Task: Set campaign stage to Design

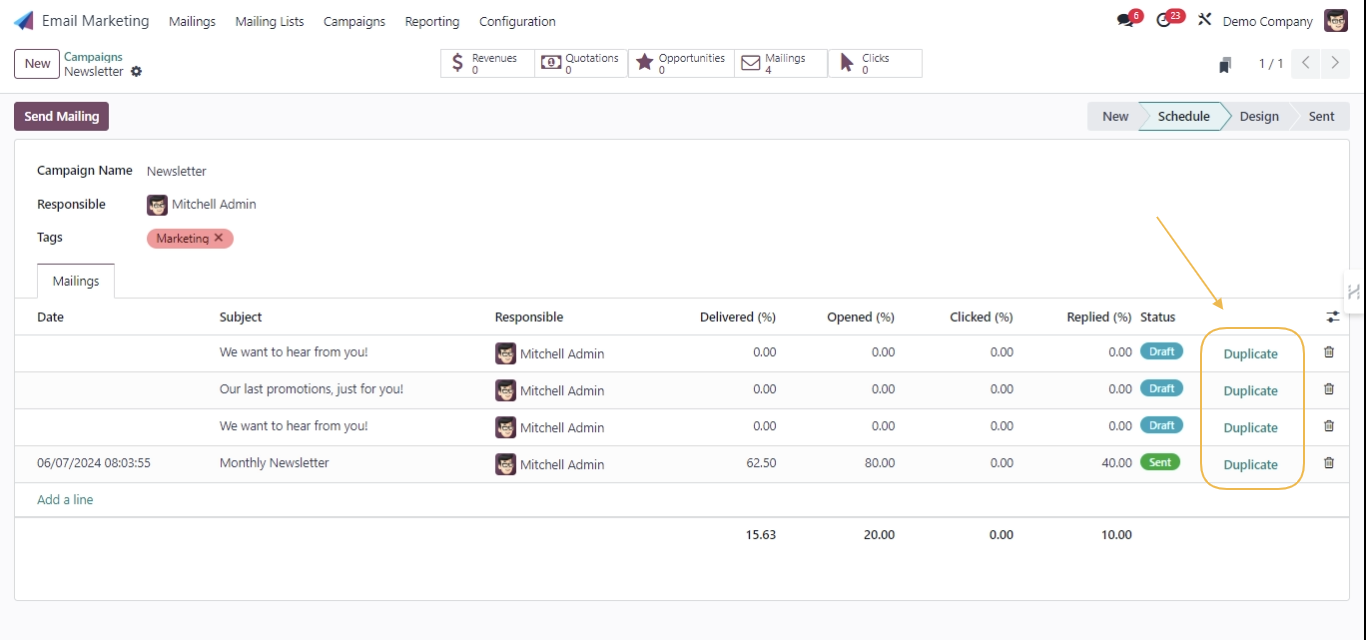Action: [1258, 116]
